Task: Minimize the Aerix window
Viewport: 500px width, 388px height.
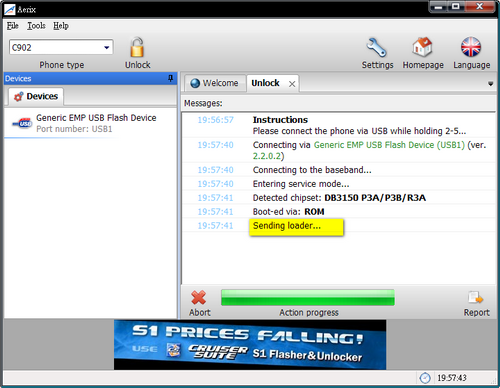Action: 438,7
